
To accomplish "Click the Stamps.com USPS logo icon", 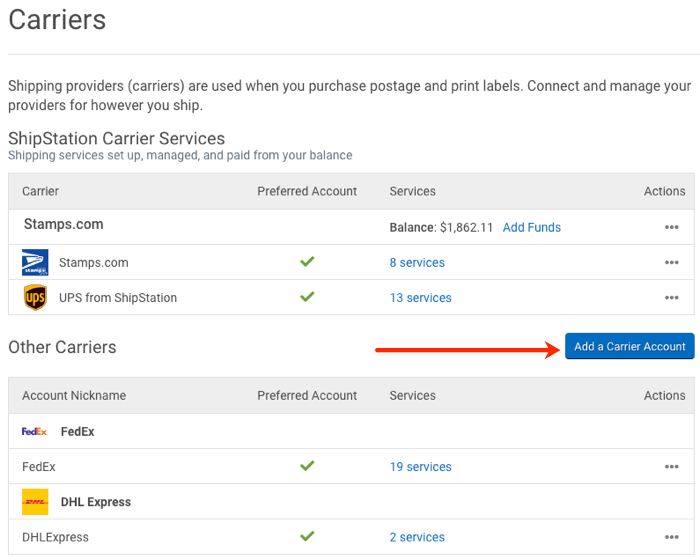I will [x=35, y=263].
